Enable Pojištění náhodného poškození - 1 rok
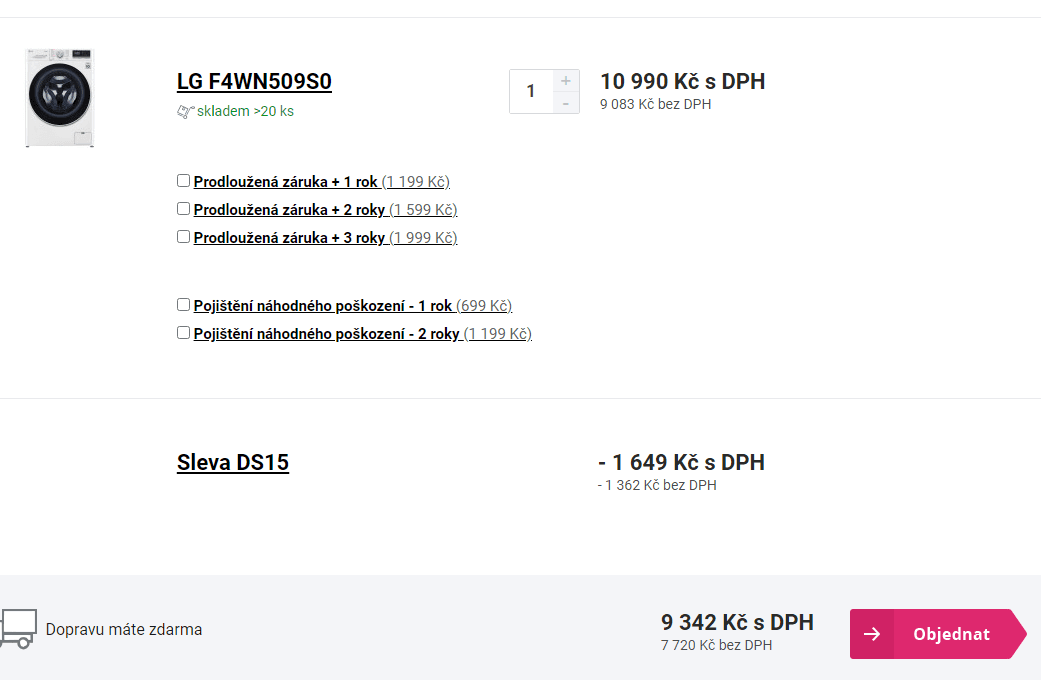The height and width of the screenshot is (680, 1041). 183,304
